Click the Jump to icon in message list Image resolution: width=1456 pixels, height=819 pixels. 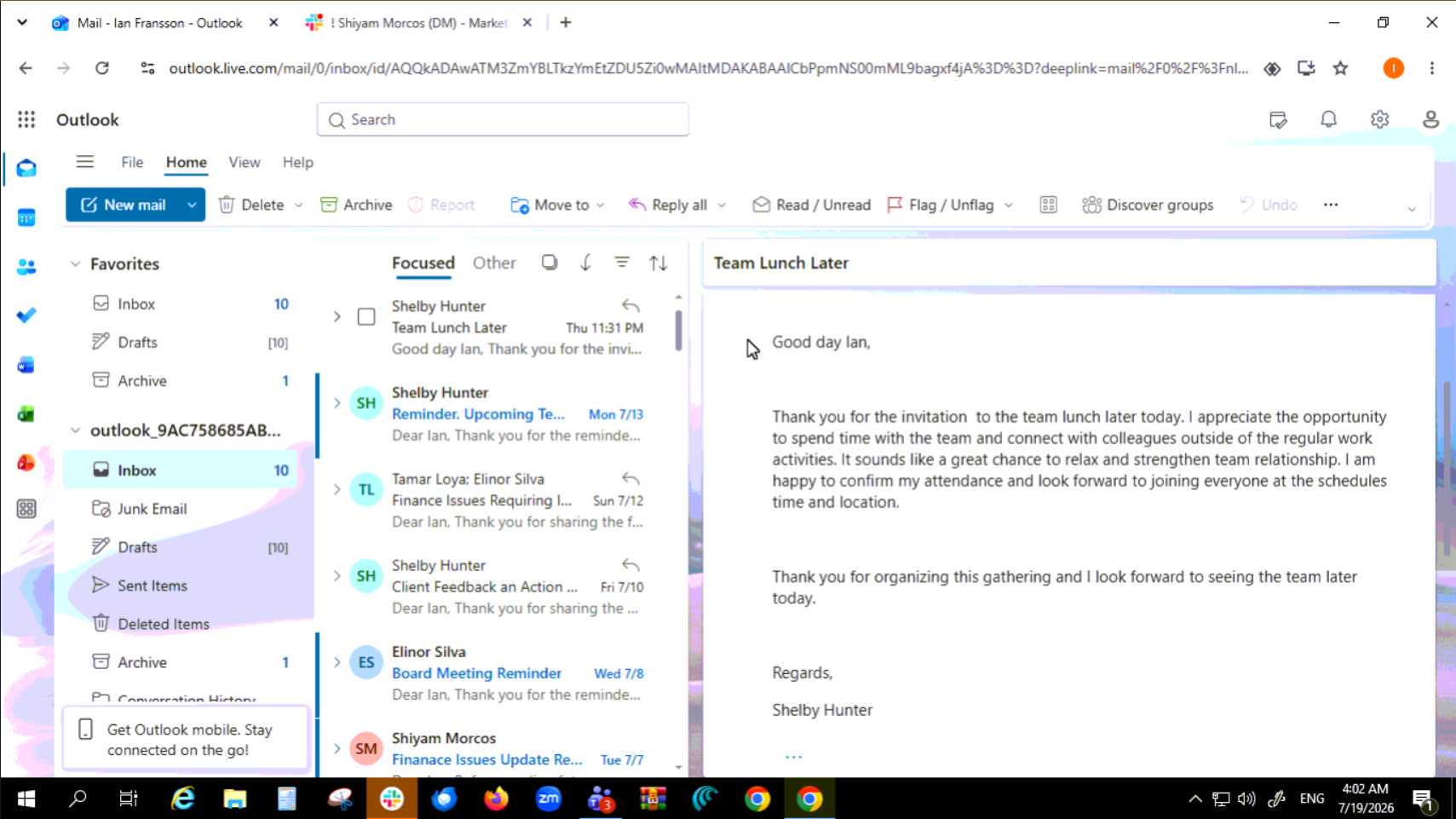pos(585,262)
